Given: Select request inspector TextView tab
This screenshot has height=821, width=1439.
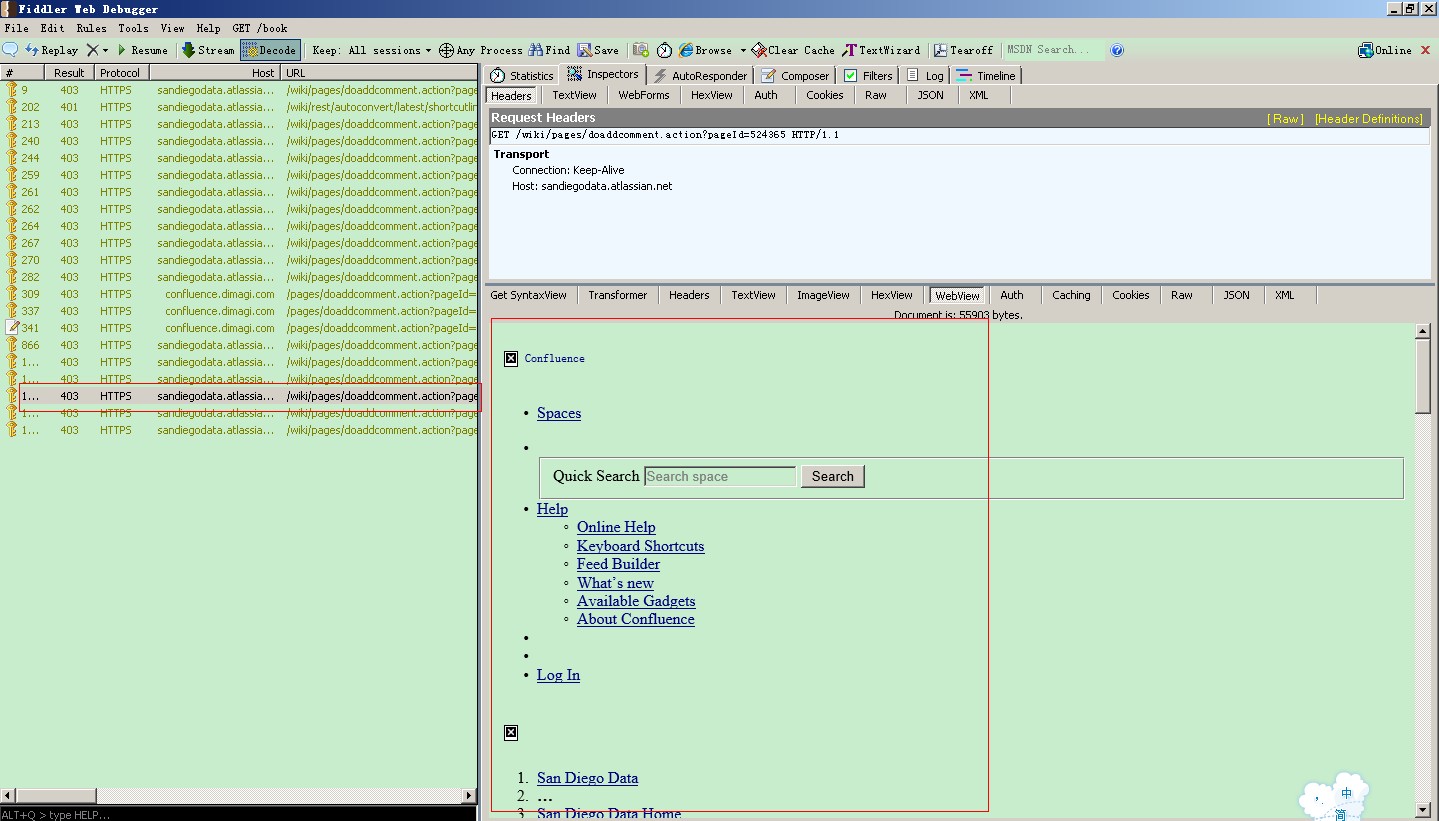Looking at the screenshot, I should 574,95.
